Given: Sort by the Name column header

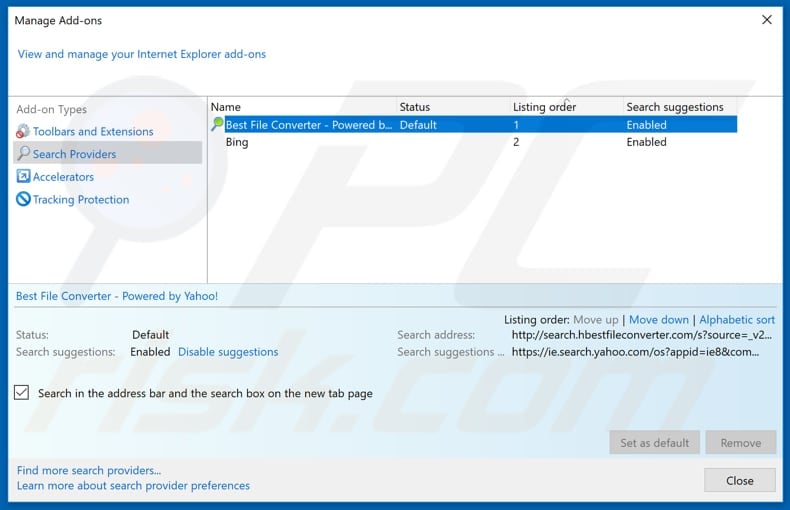Looking at the screenshot, I should (302, 107).
